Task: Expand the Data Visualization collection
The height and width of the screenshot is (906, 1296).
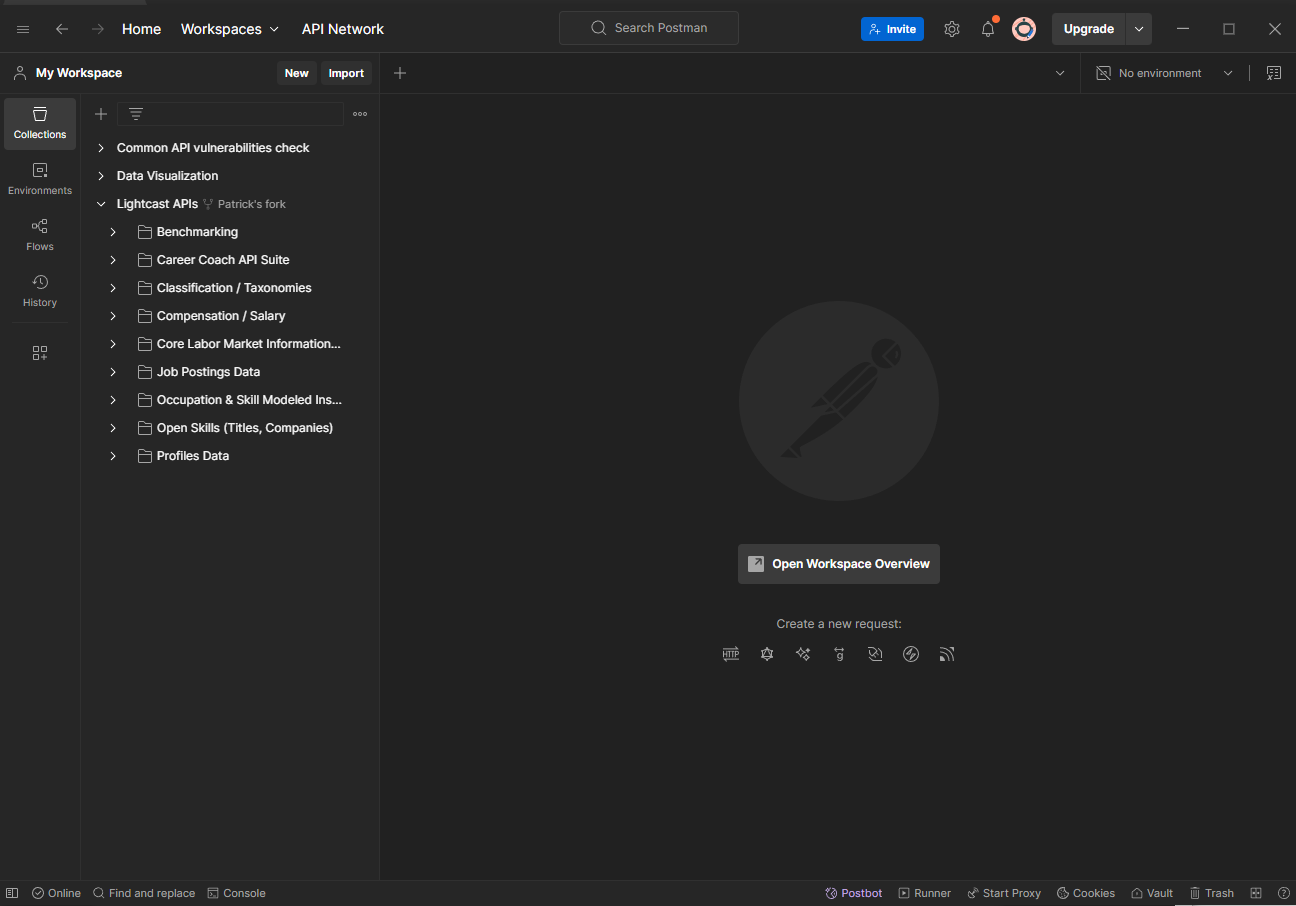Action: coord(101,176)
